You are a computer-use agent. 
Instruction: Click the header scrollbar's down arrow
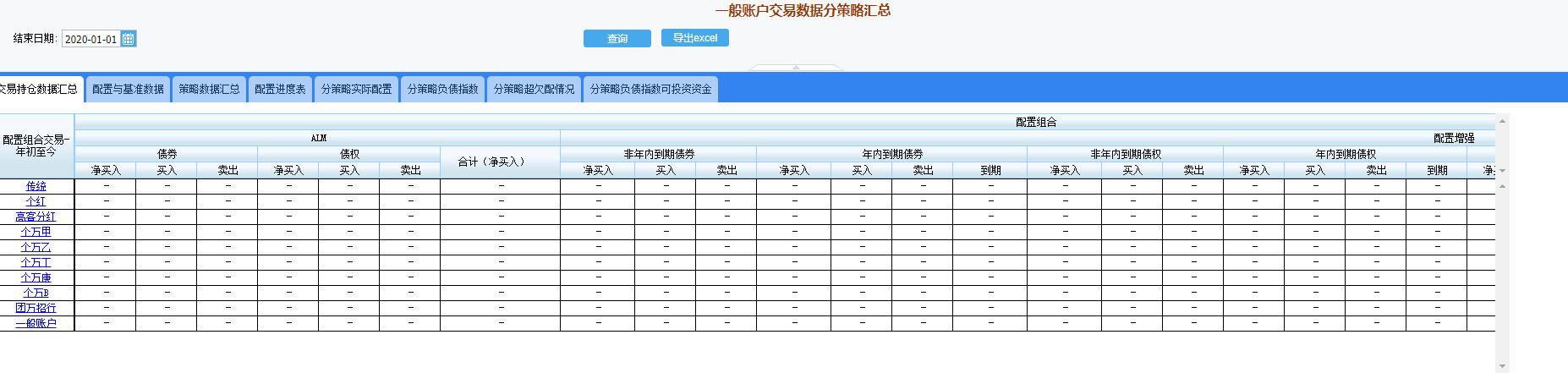coord(1502,171)
